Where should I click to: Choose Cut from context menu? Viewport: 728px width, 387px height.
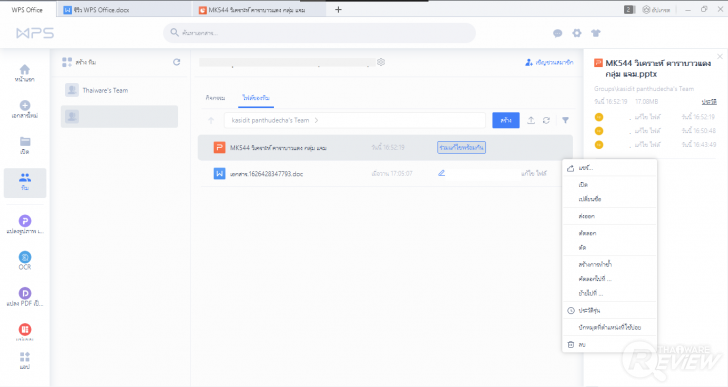pos(610,248)
